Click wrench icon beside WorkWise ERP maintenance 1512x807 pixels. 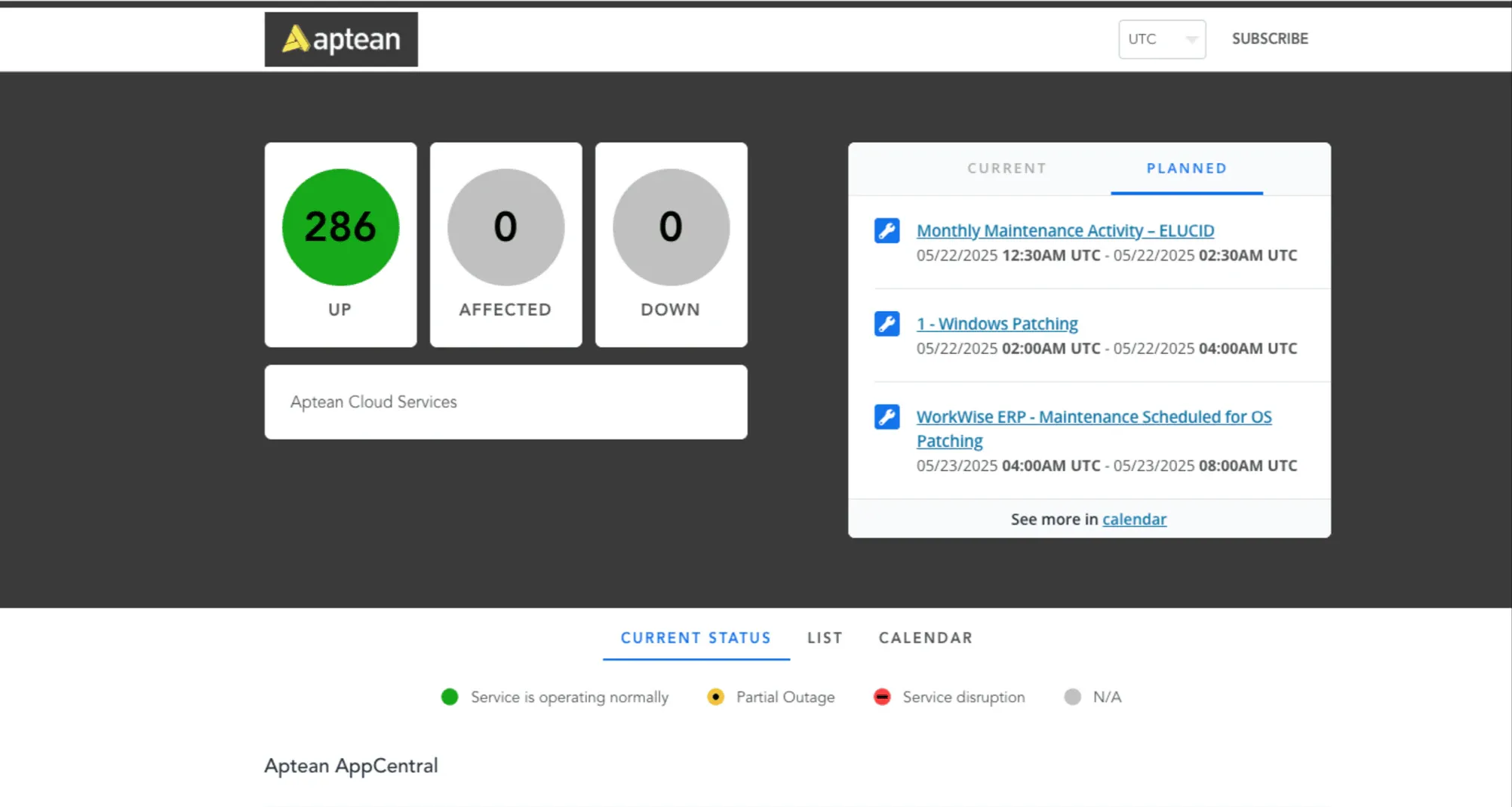point(887,417)
